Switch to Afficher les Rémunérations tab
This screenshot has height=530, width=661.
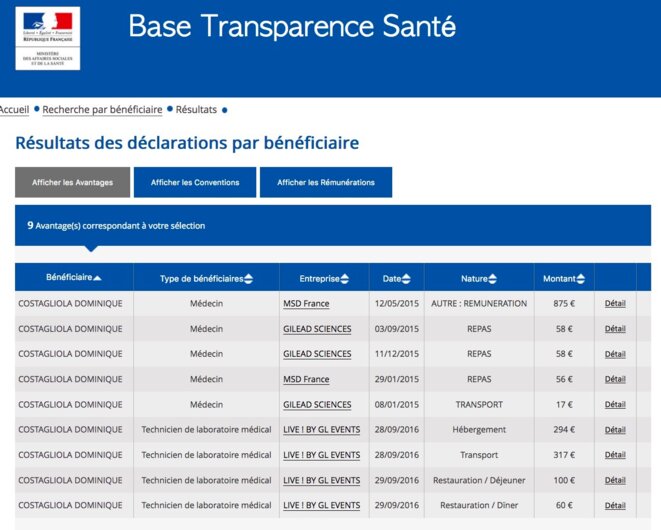pos(326,182)
